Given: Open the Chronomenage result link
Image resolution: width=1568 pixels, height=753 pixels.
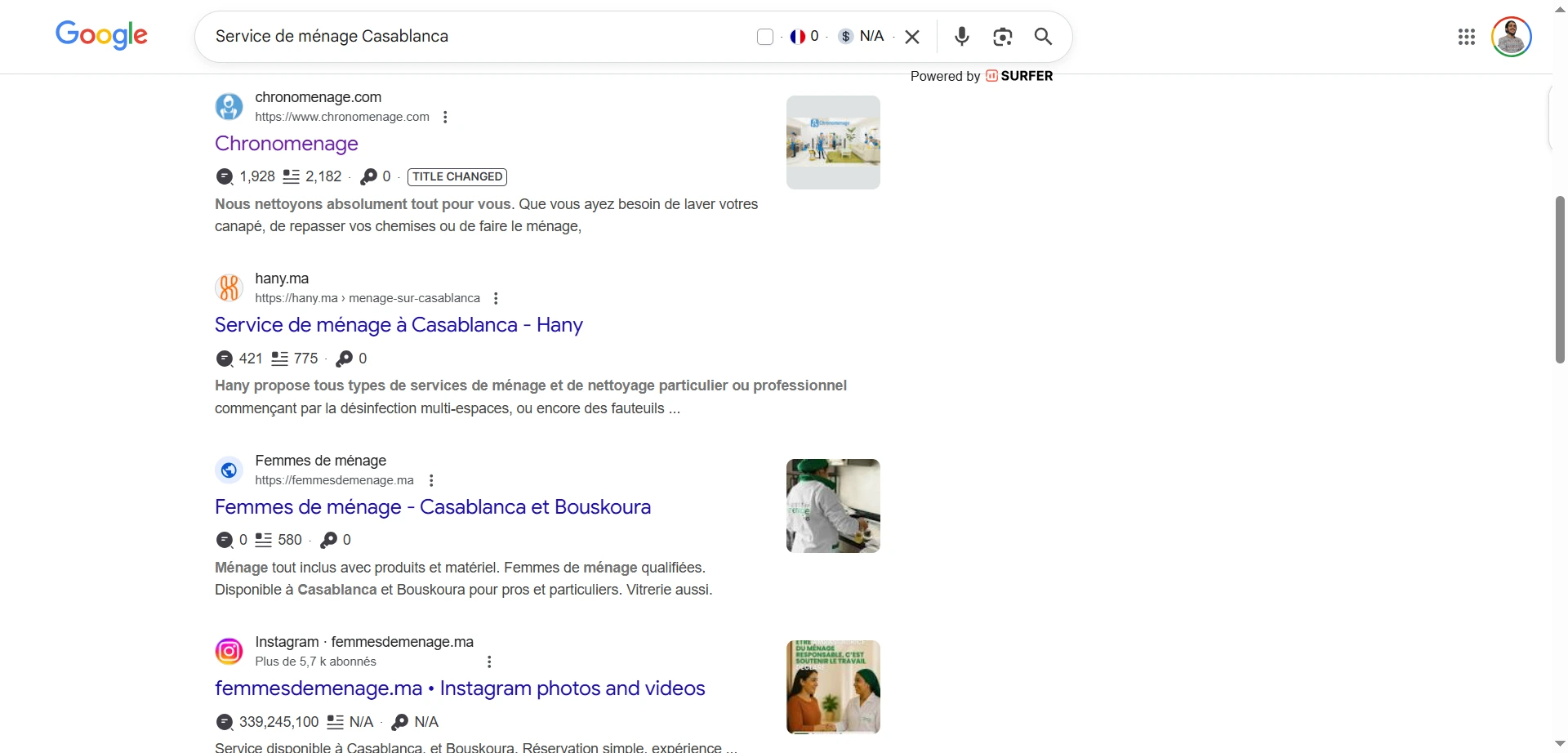Looking at the screenshot, I should click(x=287, y=144).
